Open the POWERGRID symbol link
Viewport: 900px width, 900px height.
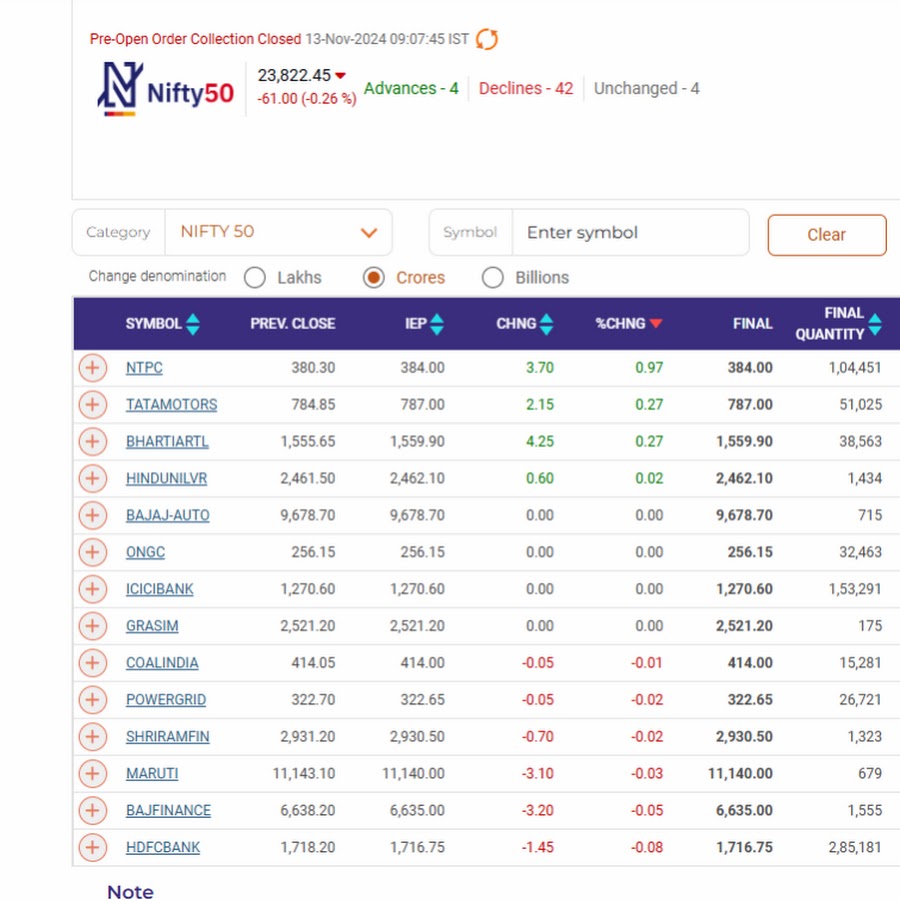pyautogui.click(x=166, y=700)
